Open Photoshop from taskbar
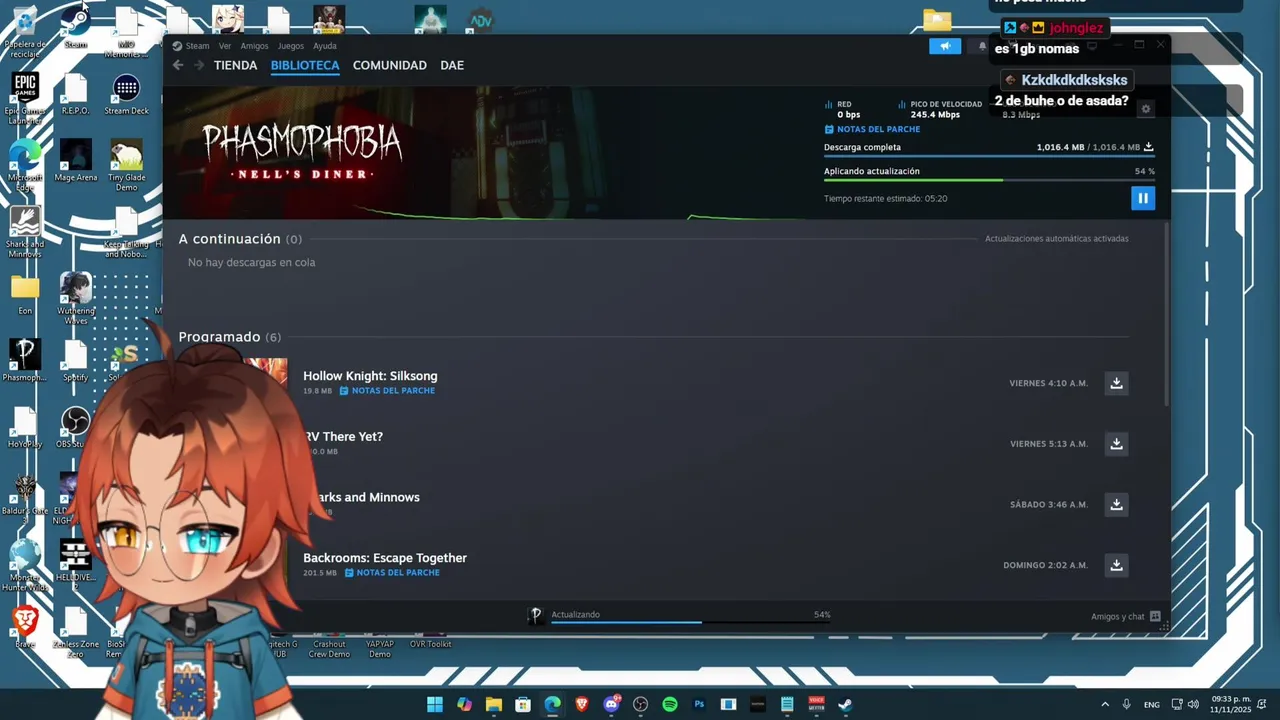The image size is (1280, 720). point(699,704)
